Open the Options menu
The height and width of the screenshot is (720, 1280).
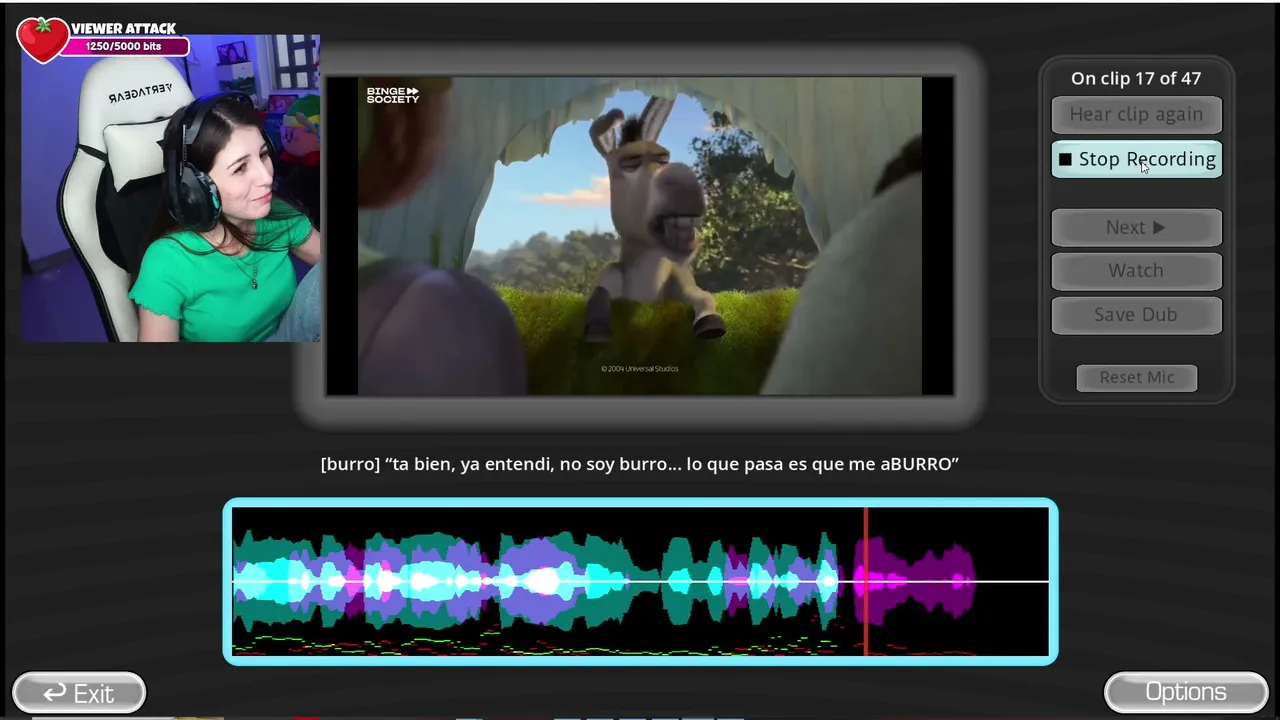pos(1186,692)
